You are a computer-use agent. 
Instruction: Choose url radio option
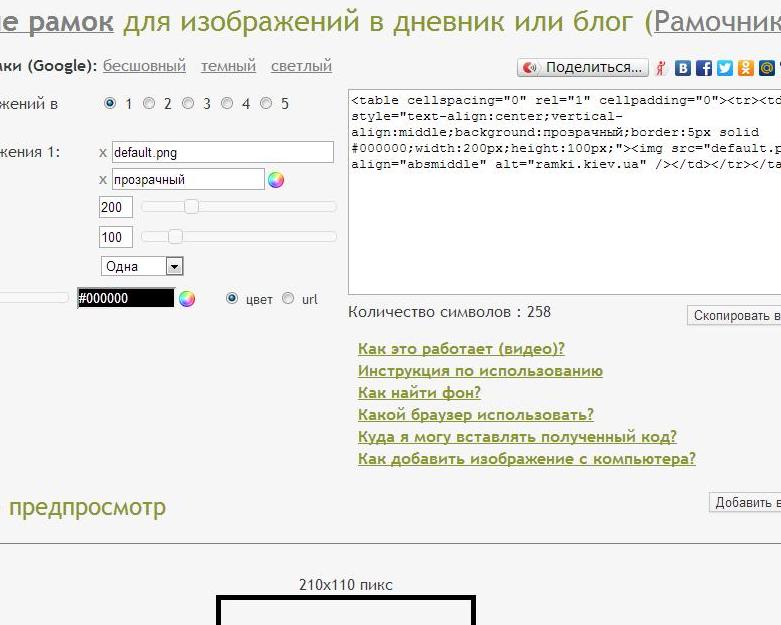pos(288,298)
